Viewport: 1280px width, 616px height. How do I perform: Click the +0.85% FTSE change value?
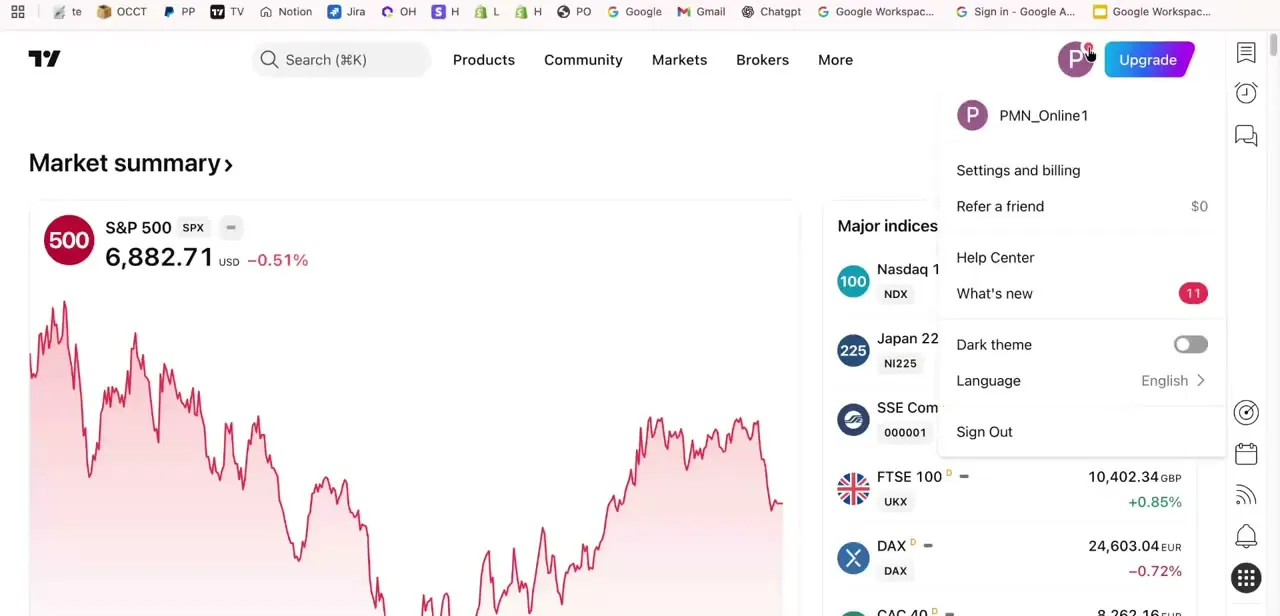[x=1155, y=501]
